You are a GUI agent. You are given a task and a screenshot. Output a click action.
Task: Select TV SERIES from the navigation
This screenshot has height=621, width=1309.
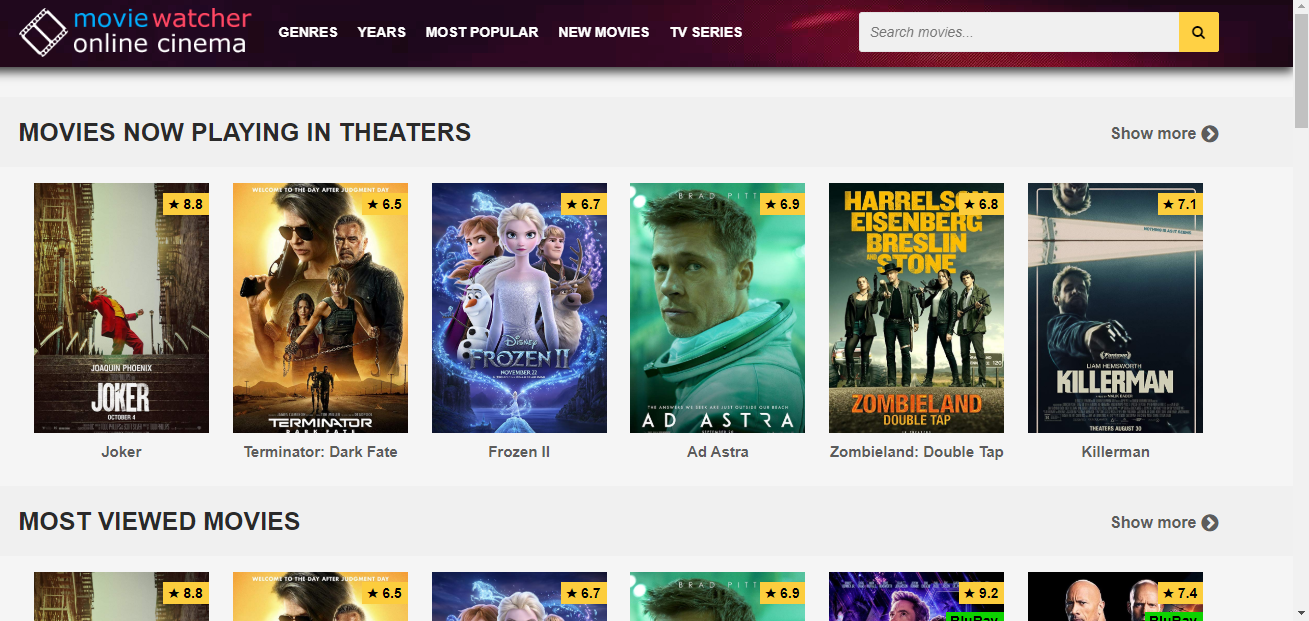[706, 31]
